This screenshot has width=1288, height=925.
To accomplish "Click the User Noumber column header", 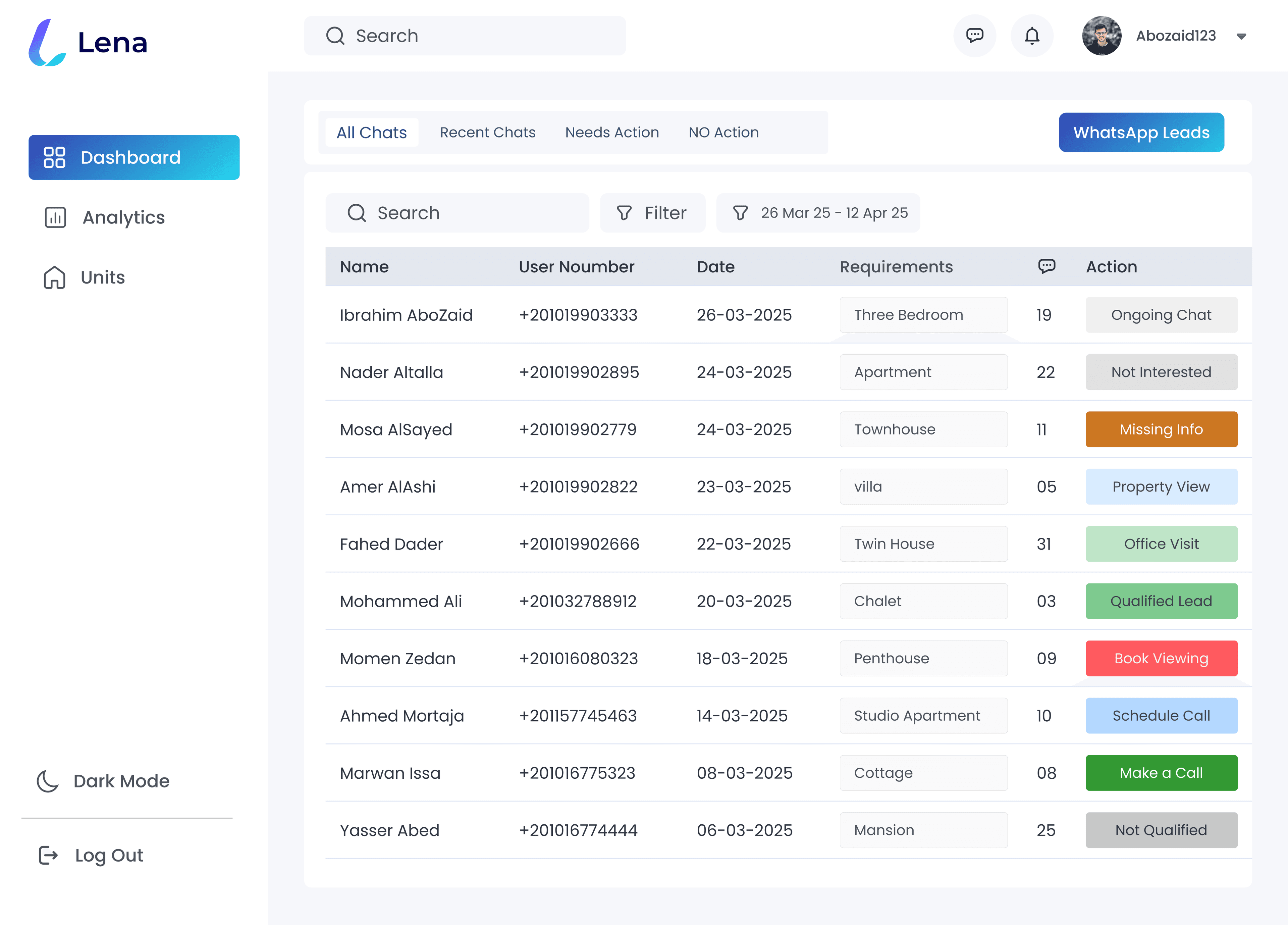I will (577, 266).
